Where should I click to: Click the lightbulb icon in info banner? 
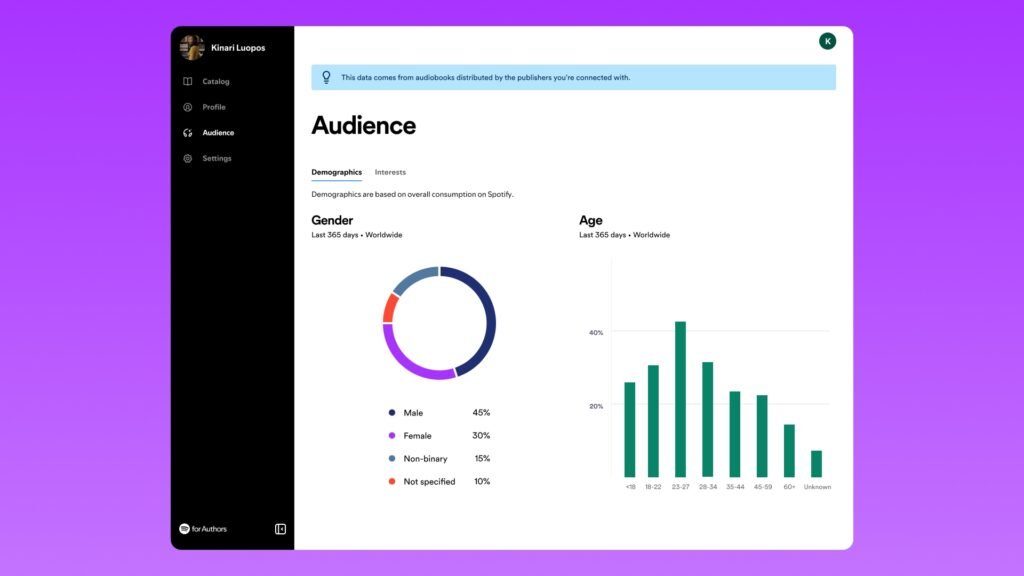click(326, 77)
